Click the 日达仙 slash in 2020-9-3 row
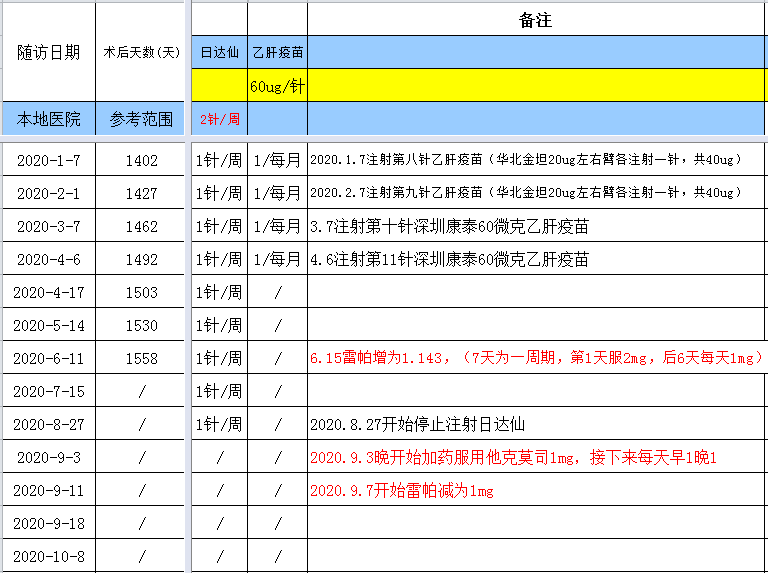Image resolution: width=768 pixels, height=573 pixels. pyautogui.click(x=219, y=457)
